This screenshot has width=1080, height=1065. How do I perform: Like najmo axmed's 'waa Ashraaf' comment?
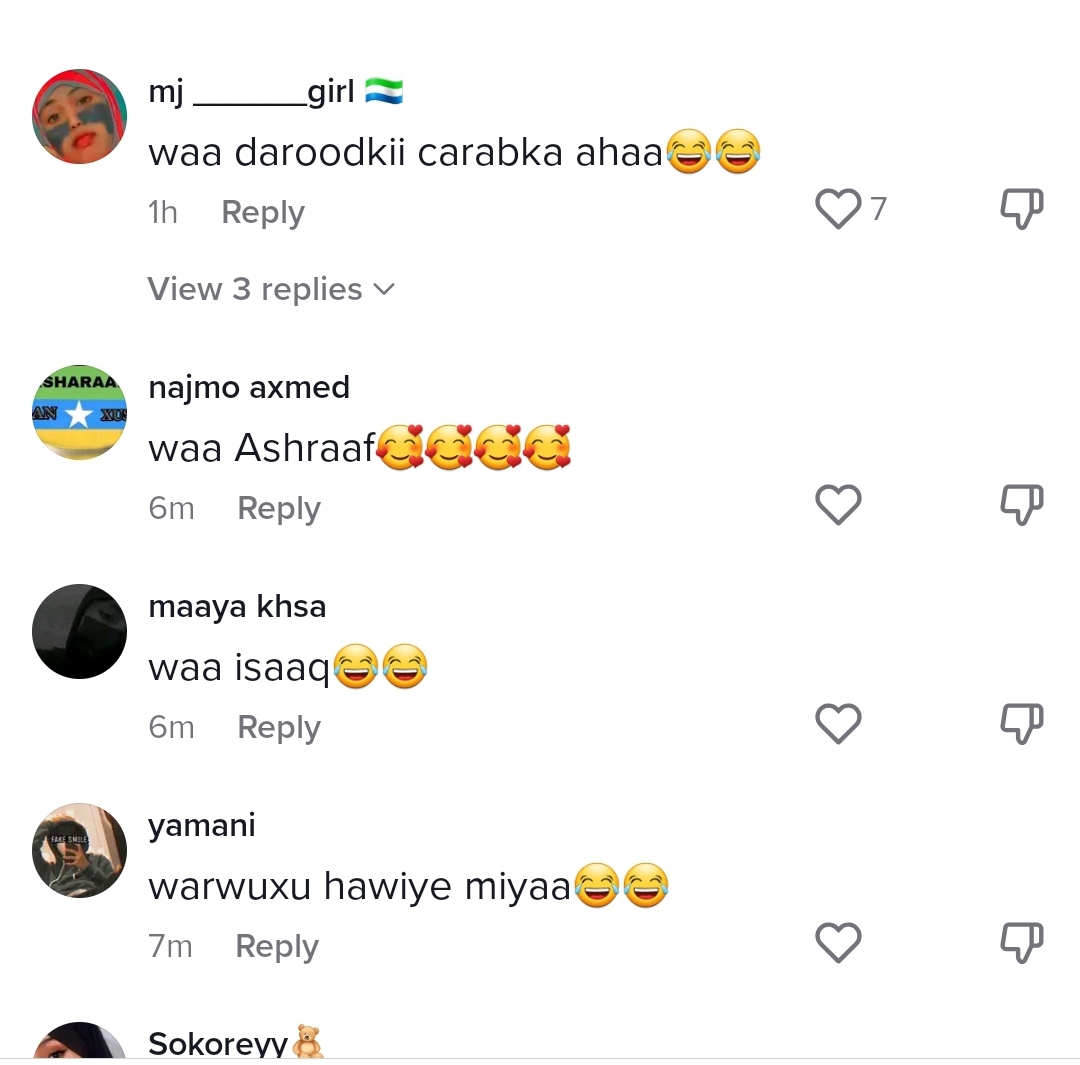838,504
